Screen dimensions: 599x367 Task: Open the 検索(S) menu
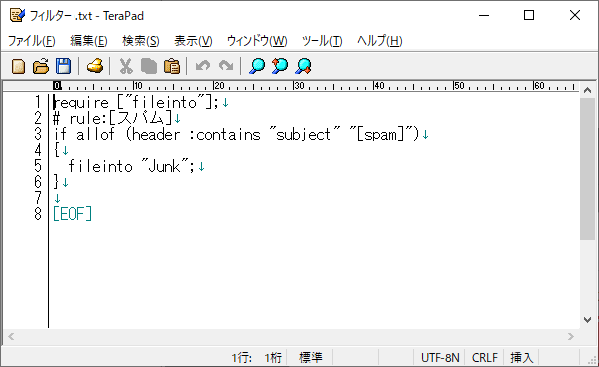[141, 41]
